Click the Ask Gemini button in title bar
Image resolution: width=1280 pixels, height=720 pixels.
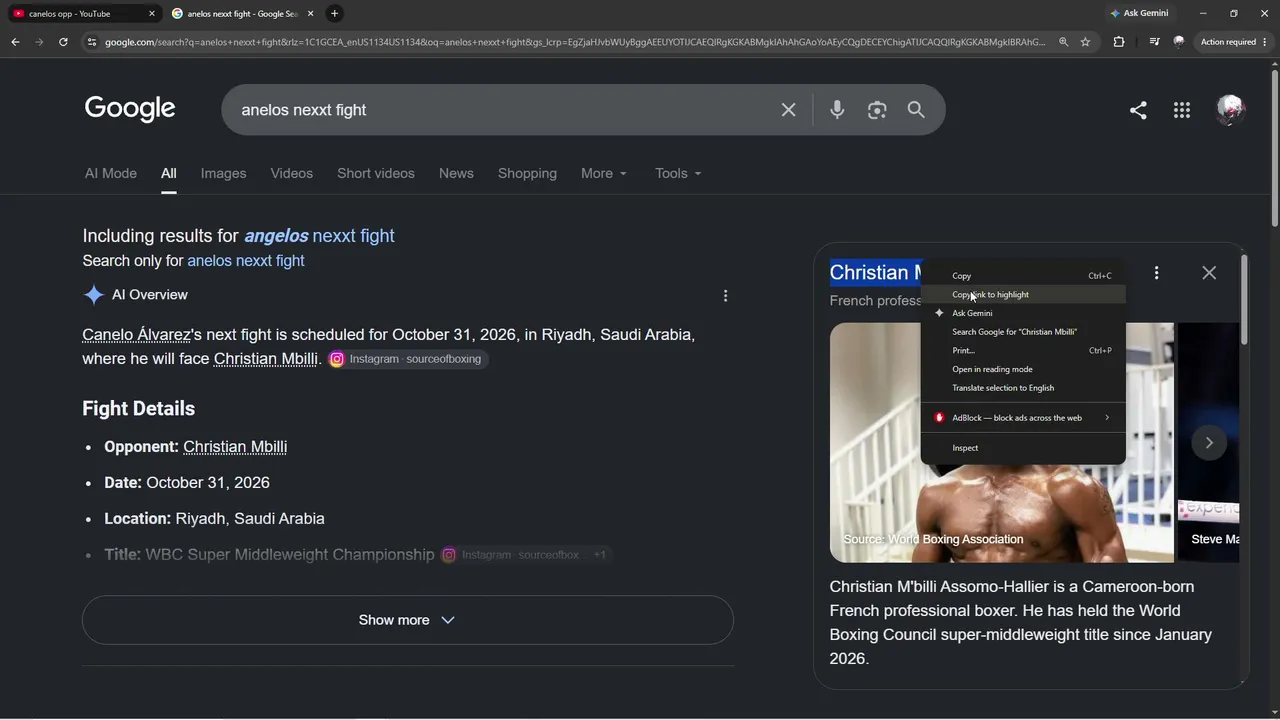pyautogui.click(x=1139, y=14)
